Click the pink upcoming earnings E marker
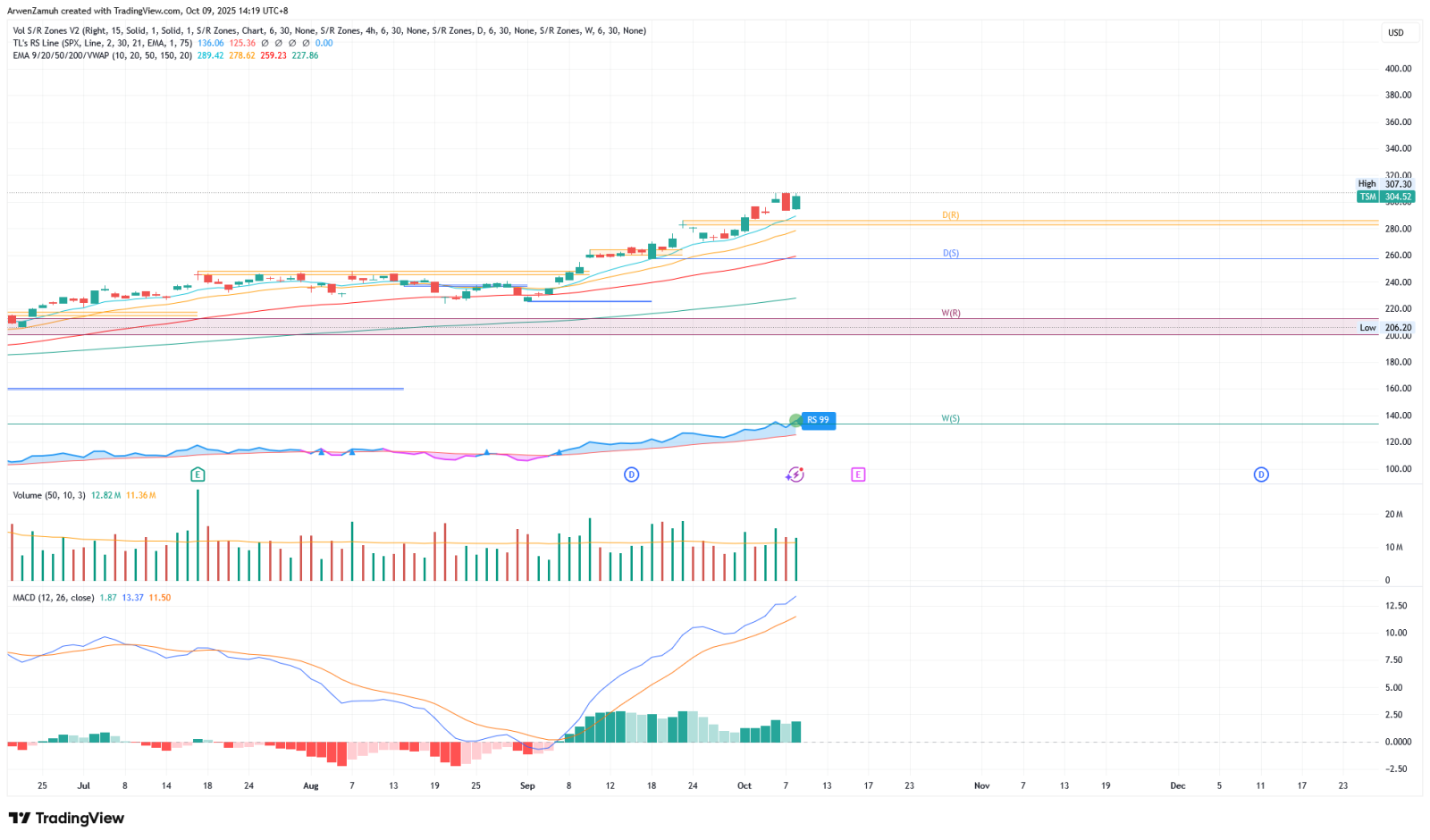 tap(858, 475)
